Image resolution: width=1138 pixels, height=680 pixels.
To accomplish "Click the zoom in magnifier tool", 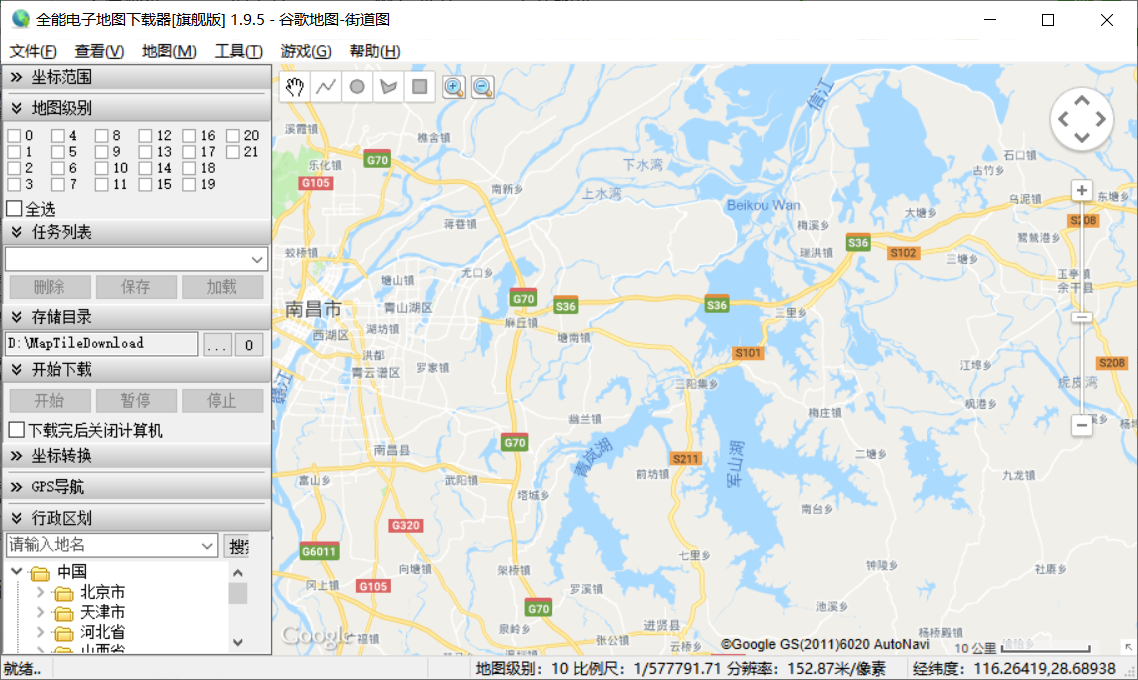I will (454, 87).
